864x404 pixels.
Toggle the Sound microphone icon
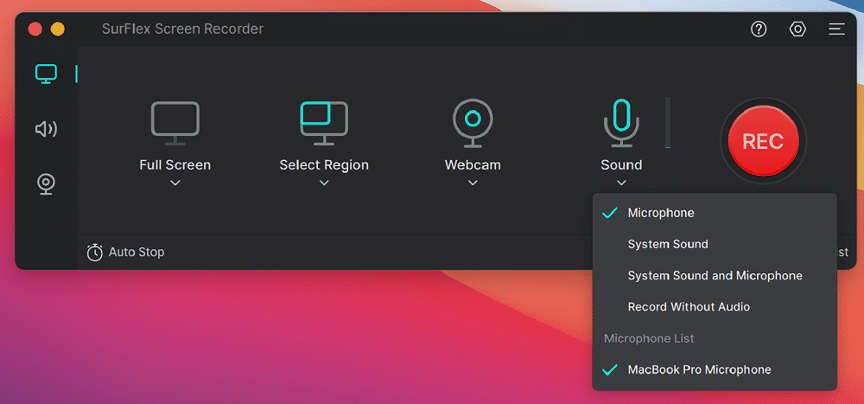pyautogui.click(x=621, y=120)
